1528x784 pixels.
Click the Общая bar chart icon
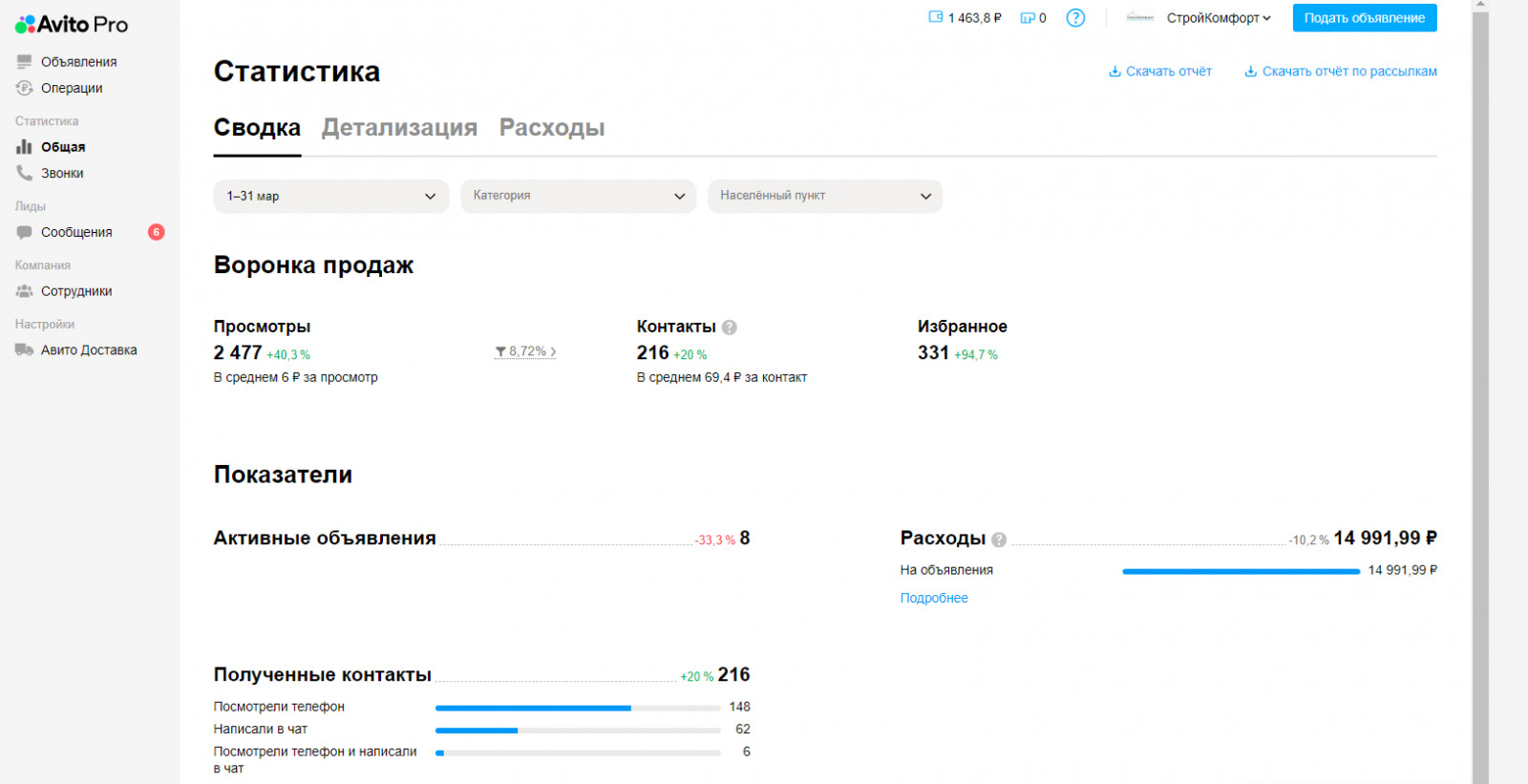[24, 147]
